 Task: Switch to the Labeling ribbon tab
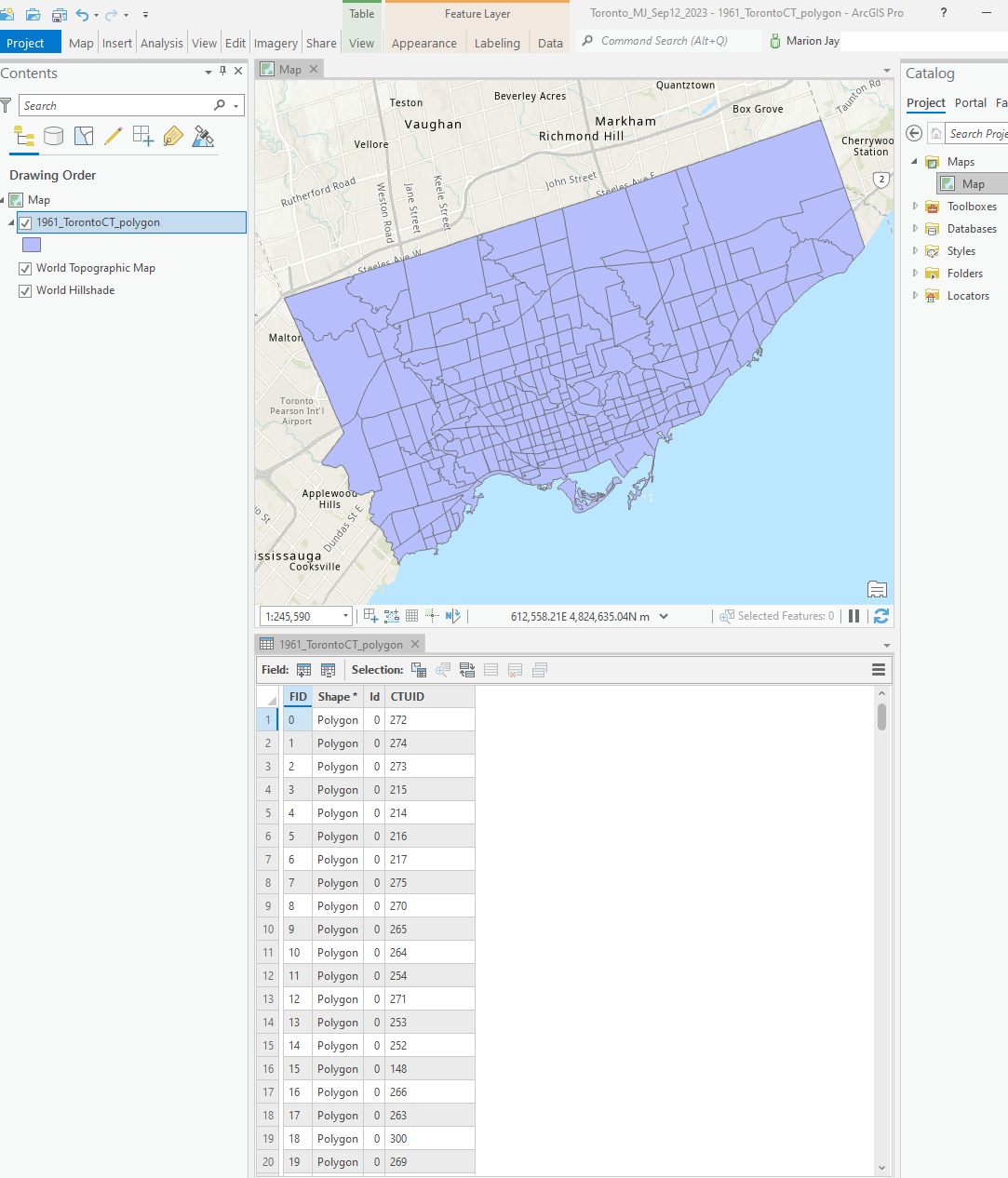[x=497, y=43]
